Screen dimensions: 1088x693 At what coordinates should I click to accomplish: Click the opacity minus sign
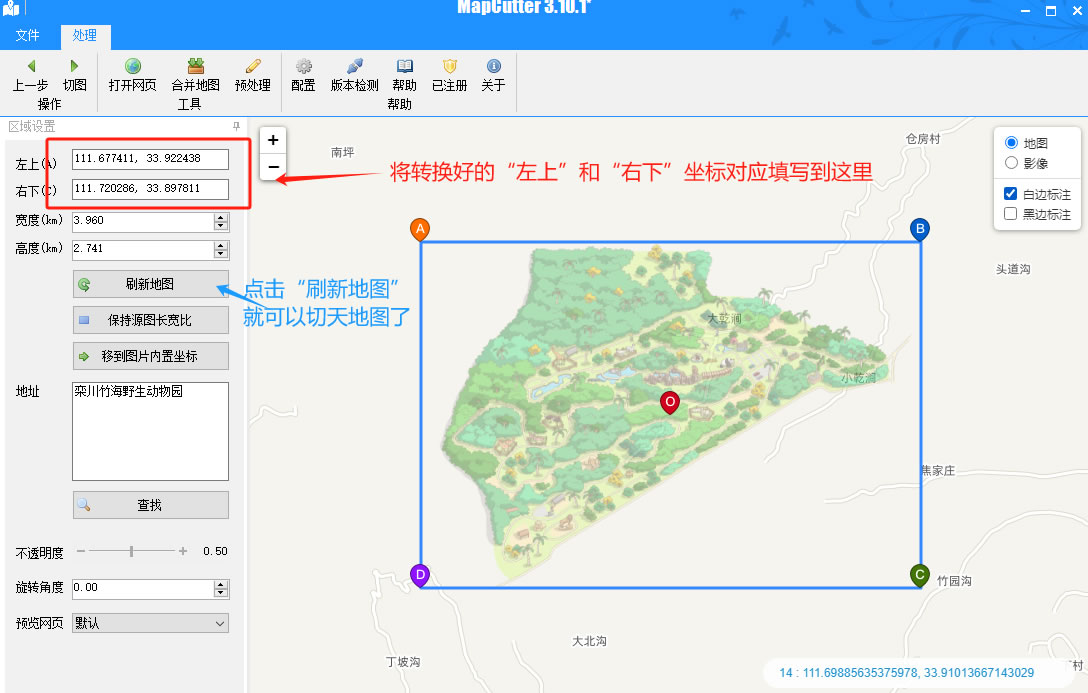[80, 551]
